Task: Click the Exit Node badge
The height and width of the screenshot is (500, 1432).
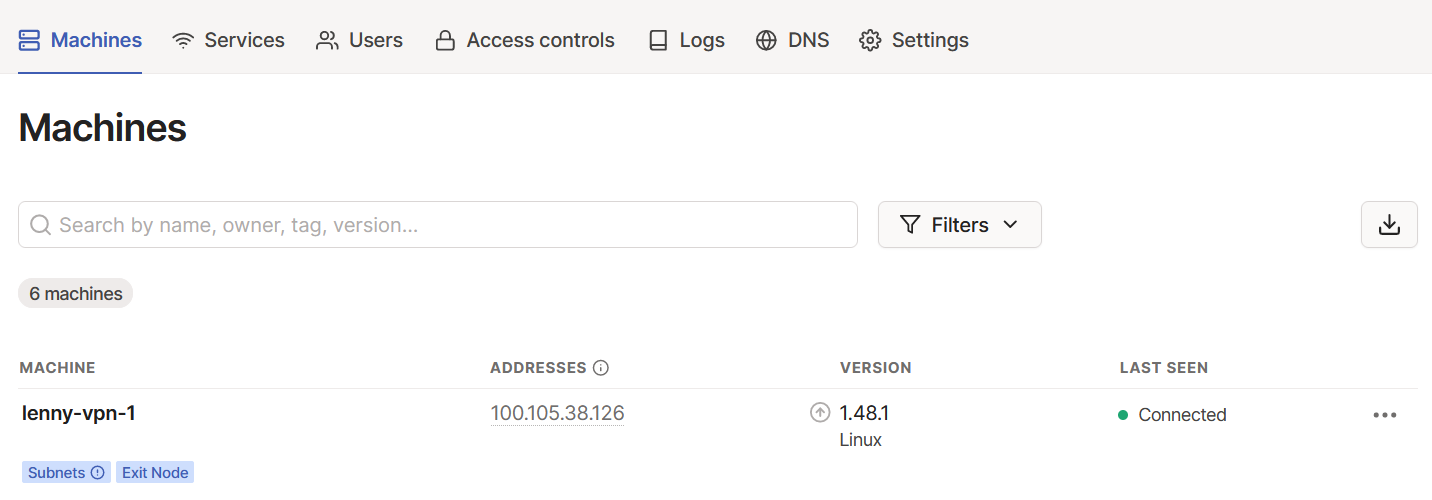Action: pos(155,473)
